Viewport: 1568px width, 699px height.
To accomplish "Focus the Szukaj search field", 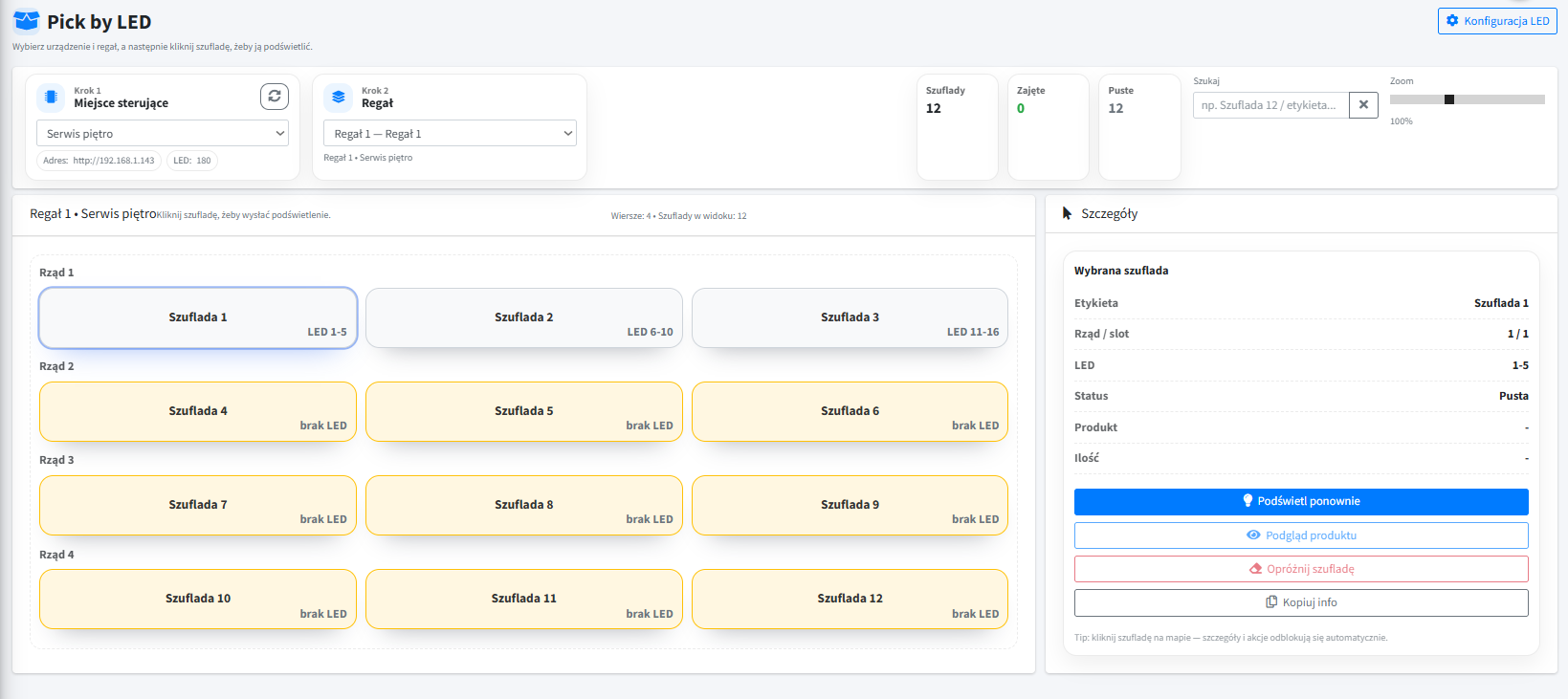I will (1270, 105).
